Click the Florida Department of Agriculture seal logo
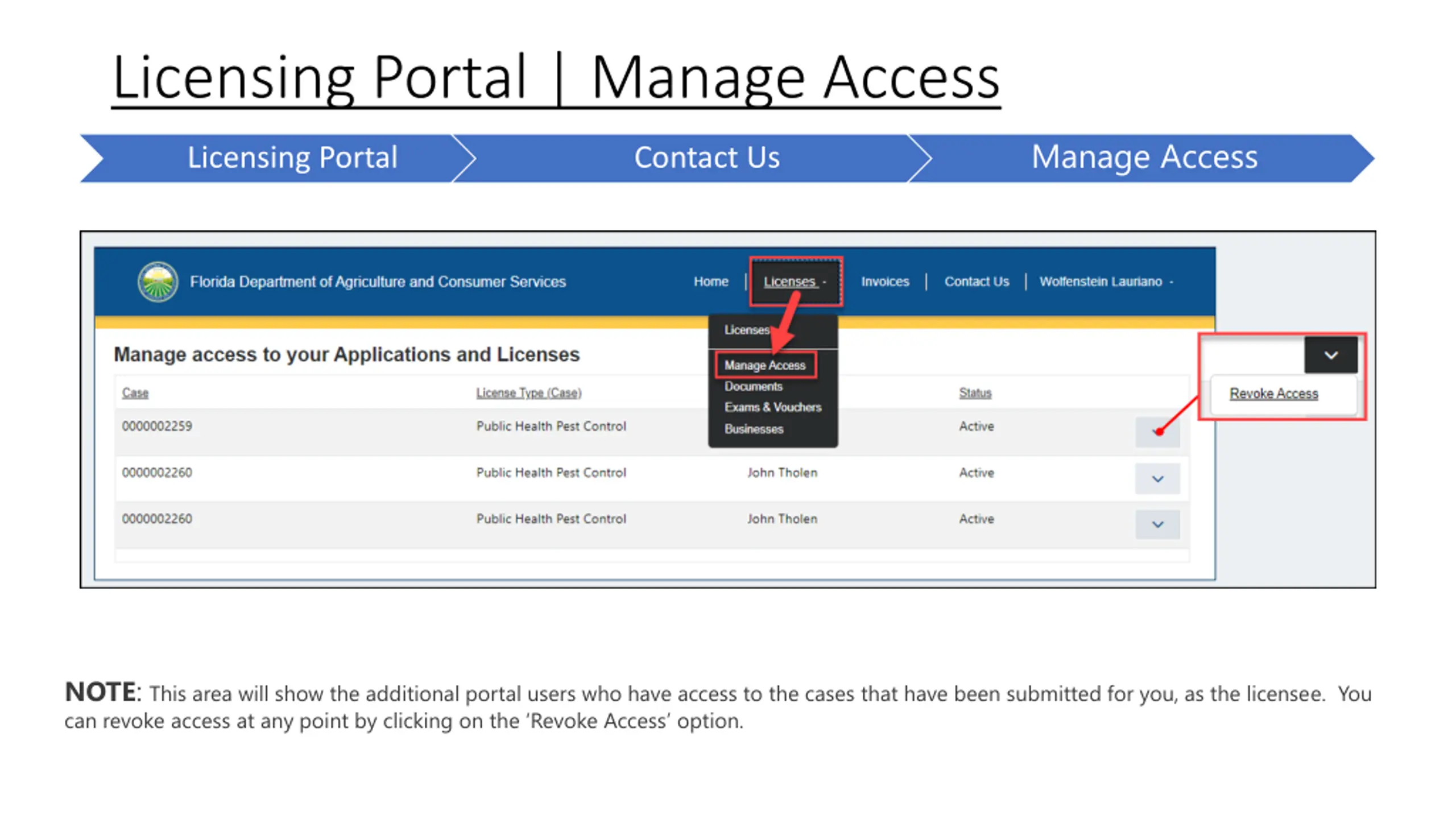 point(158,282)
